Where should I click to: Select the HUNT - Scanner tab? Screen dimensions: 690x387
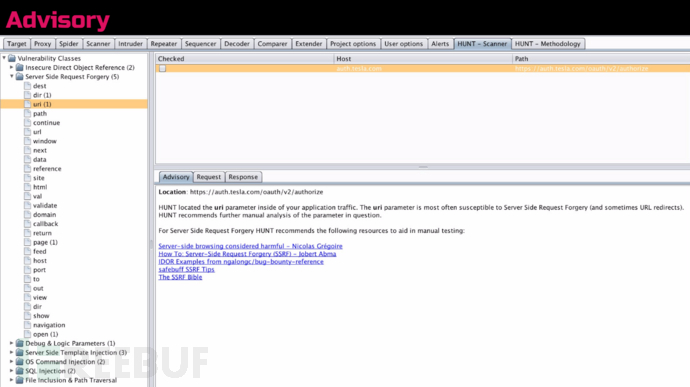click(x=482, y=44)
